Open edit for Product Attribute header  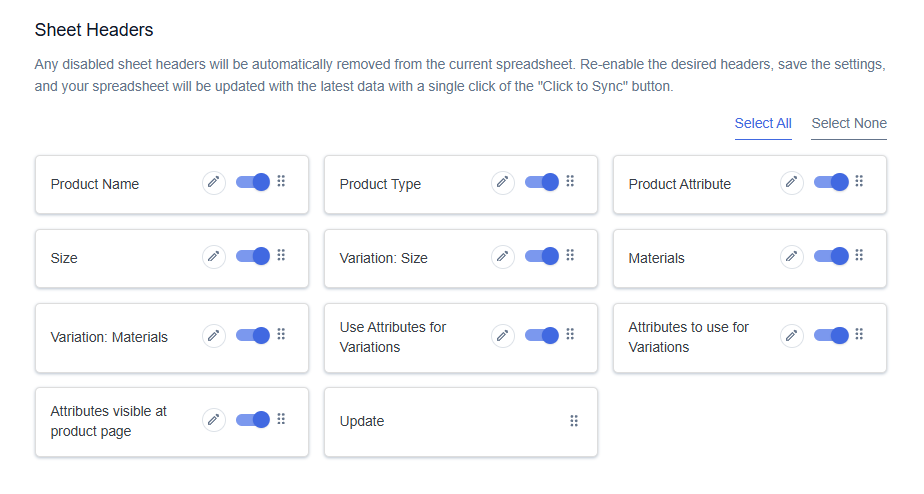(x=791, y=183)
